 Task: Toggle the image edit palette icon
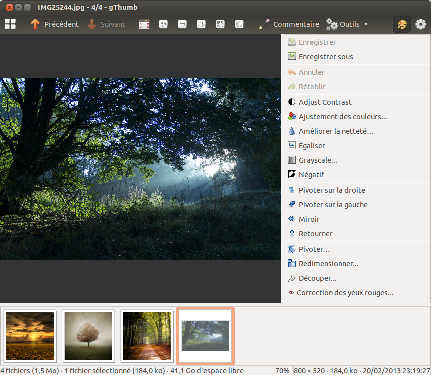pyautogui.click(x=402, y=24)
